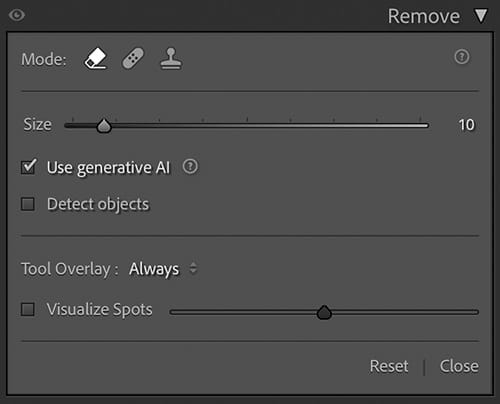Click the Reset button
Viewport: 500px width, 404px height.
389,366
